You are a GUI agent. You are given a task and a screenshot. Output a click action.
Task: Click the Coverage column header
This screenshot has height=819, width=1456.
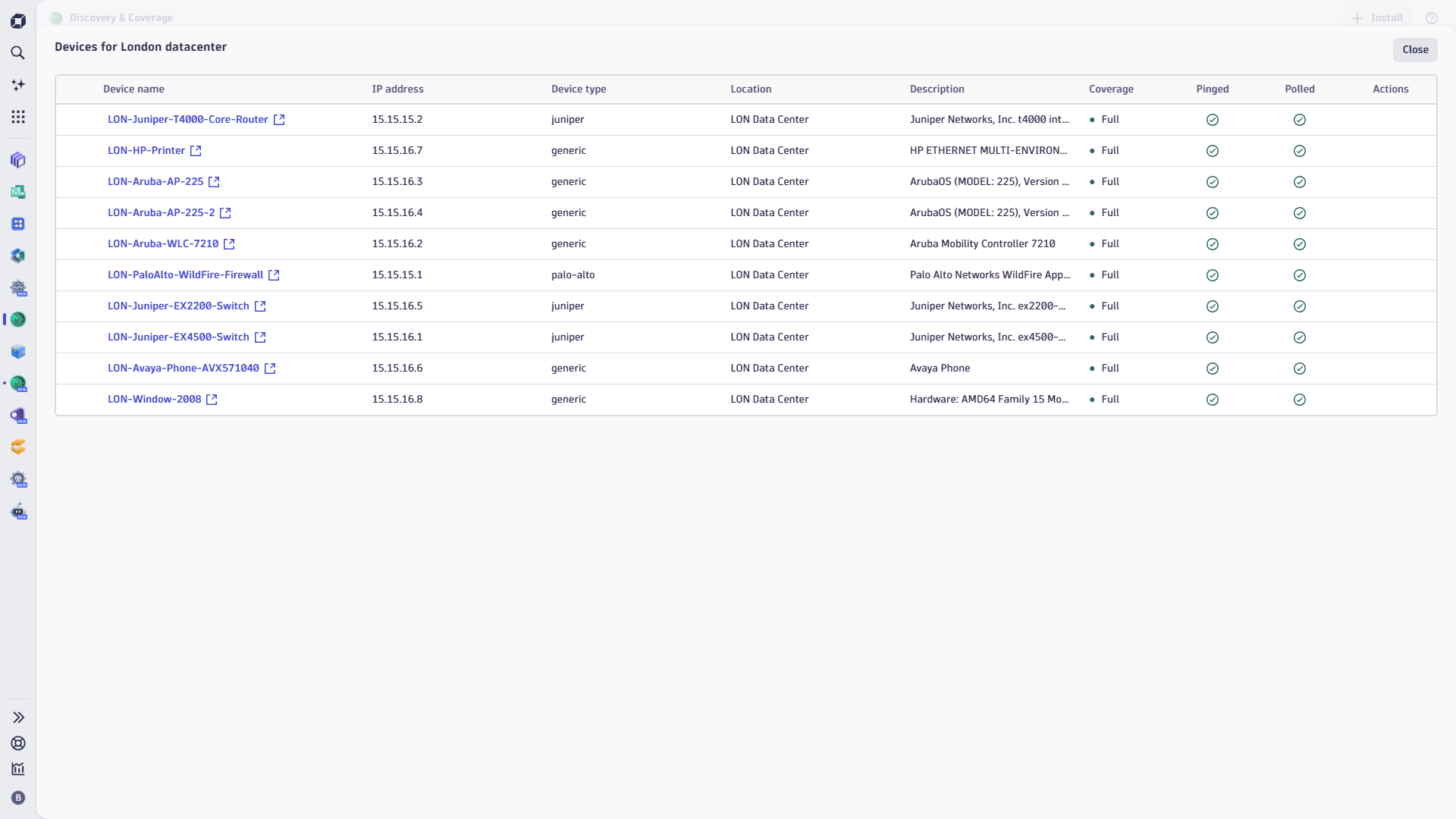click(x=1110, y=89)
